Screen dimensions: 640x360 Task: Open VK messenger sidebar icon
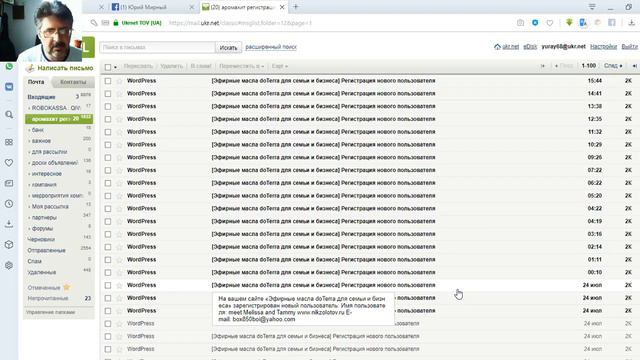pyautogui.click(x=9, y=87)
